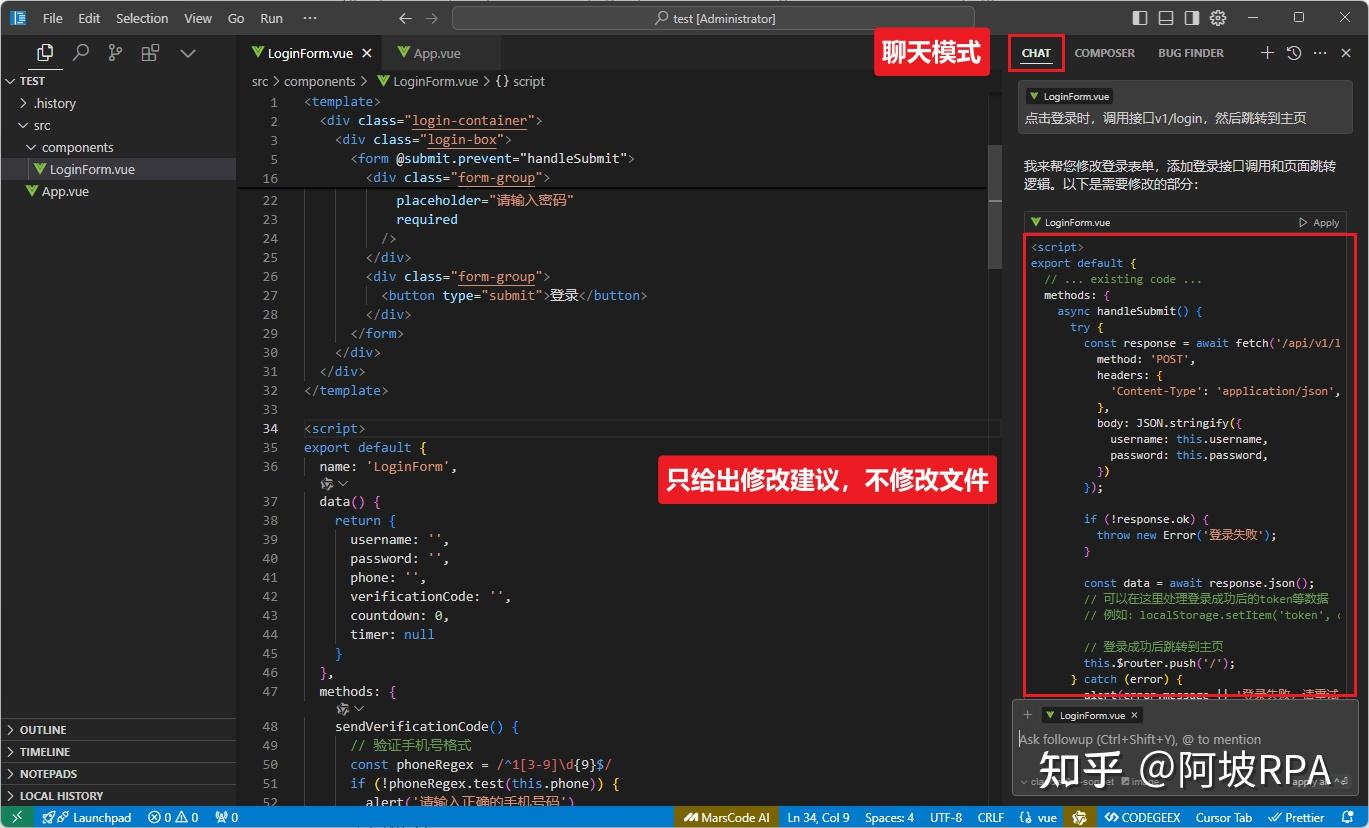Image resolution: width=1369 pixels, height=828 pixels.
Task: Select the Source Control icon
Action: [115, 52]
